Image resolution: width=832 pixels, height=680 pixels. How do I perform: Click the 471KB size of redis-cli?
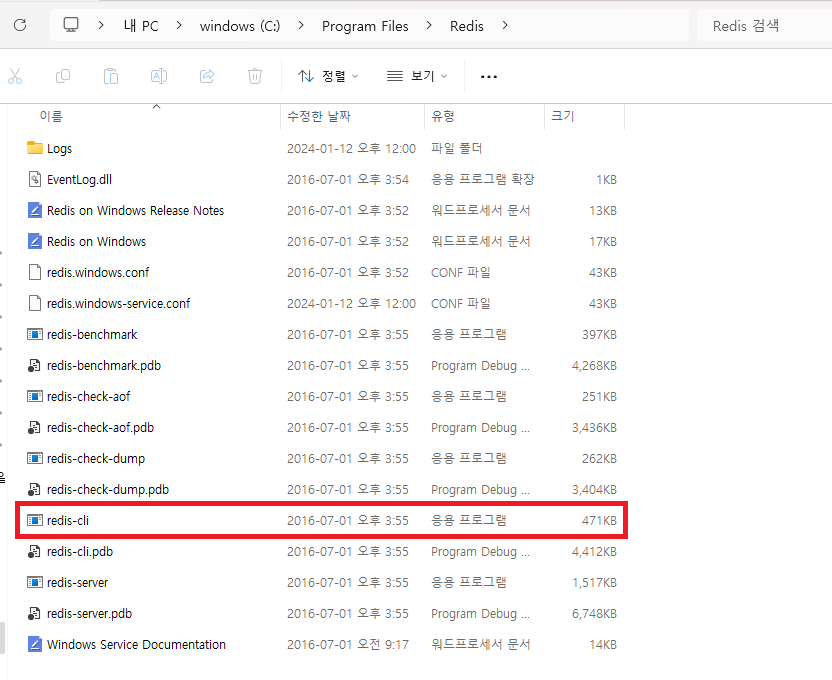[x=599, y=520]
